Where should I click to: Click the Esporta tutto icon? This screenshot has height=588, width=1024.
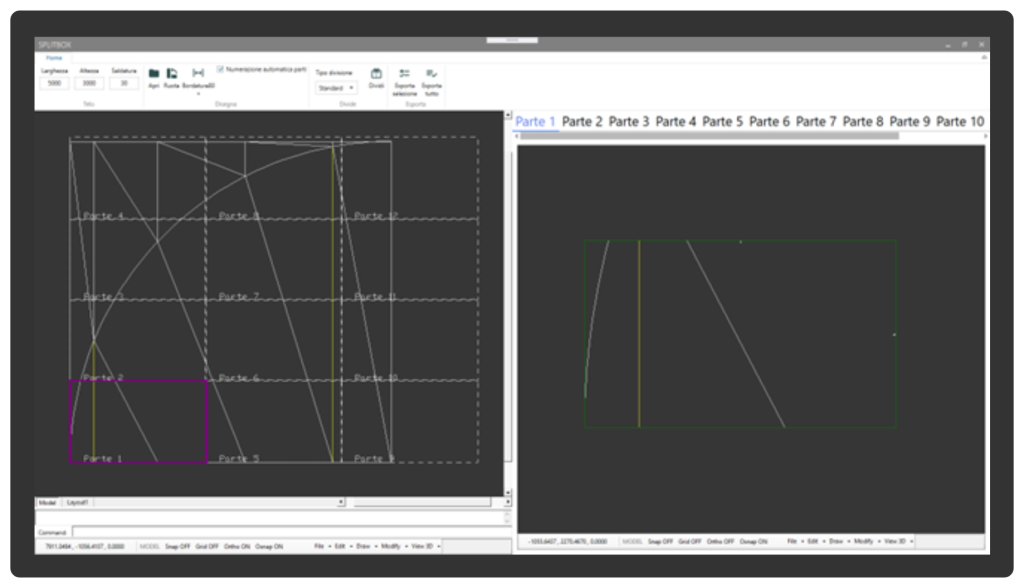[x=431, y=74]
